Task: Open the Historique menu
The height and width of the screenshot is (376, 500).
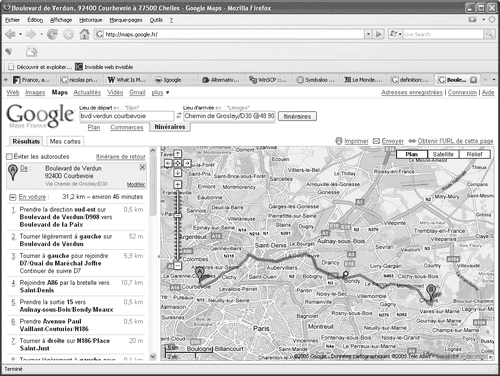Action: pyautogui.click(x=91, y=20)
